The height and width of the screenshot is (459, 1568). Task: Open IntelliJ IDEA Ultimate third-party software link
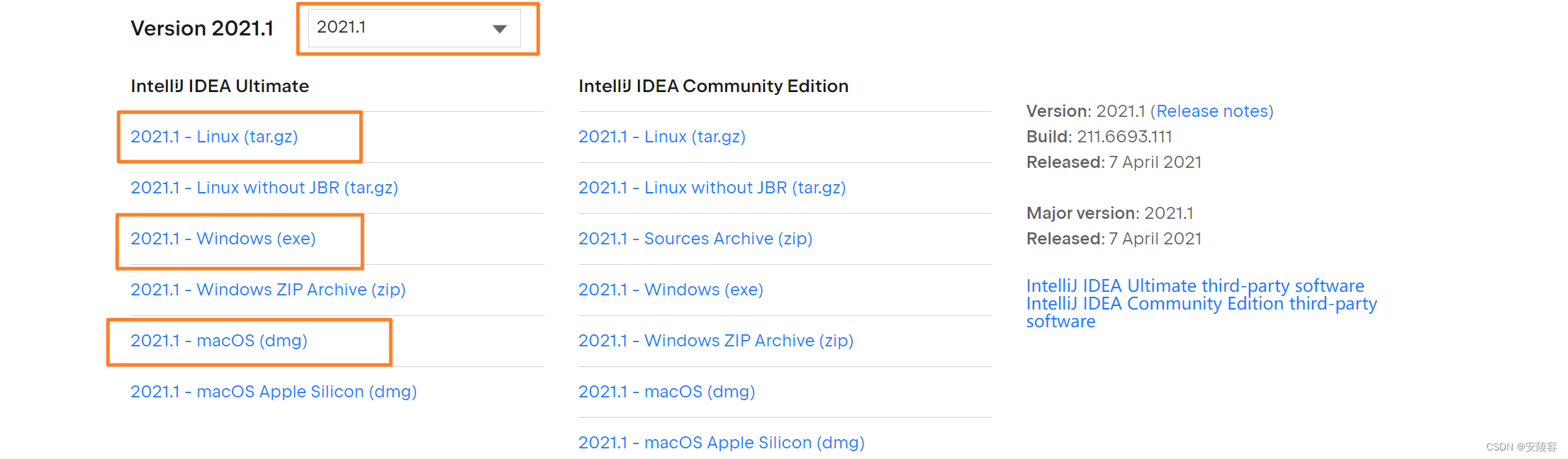click(x=1195, y=285)
